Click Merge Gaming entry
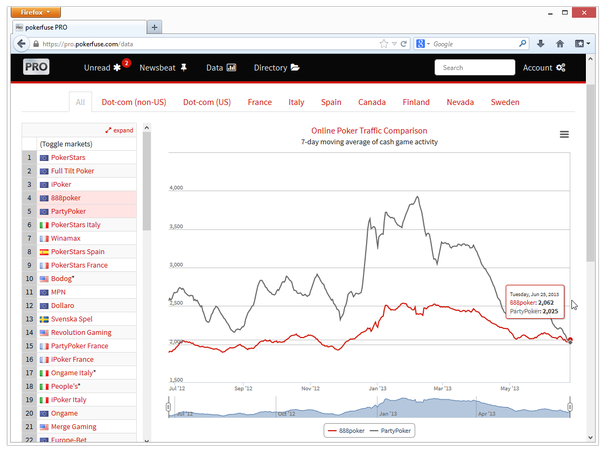 (79, 427)
